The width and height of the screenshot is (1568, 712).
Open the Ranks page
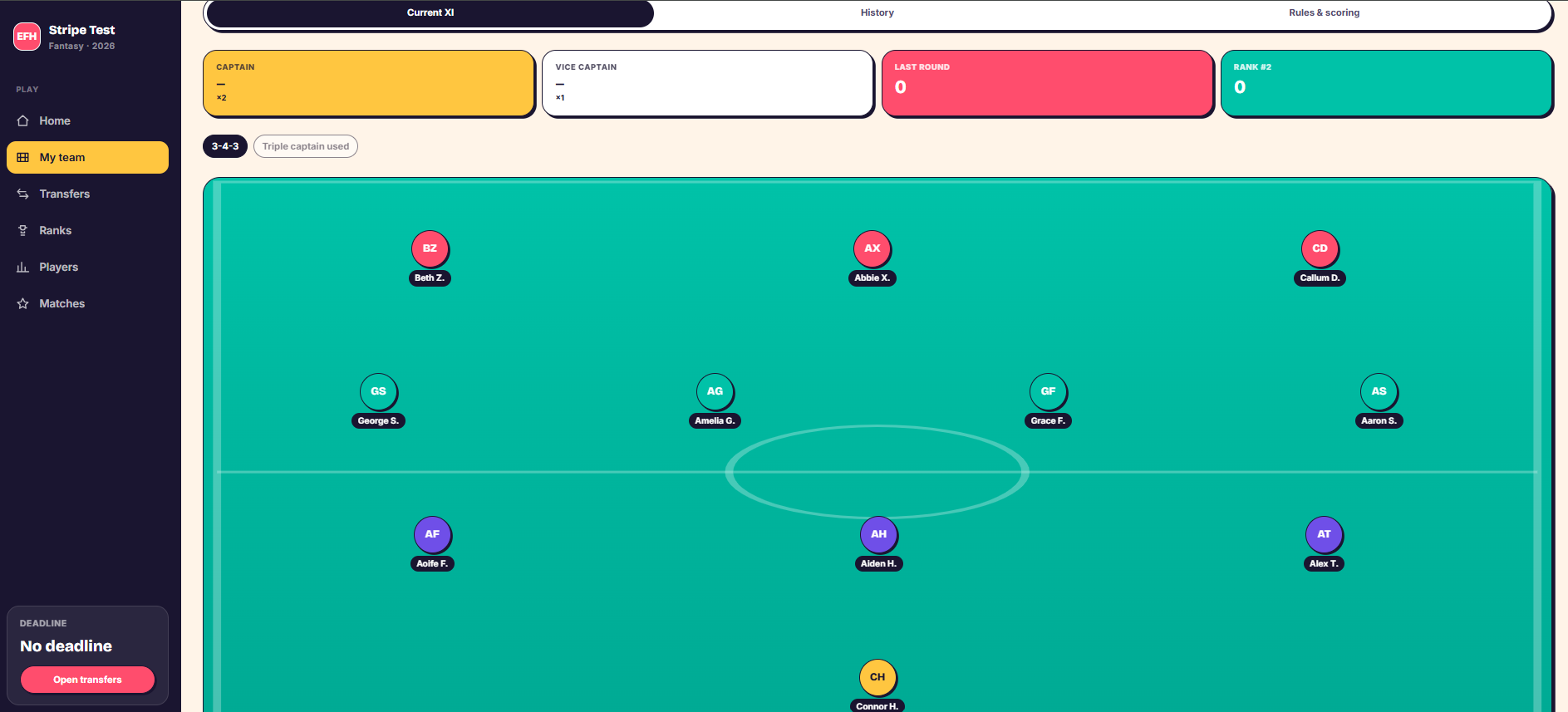[x=87, y=231]
